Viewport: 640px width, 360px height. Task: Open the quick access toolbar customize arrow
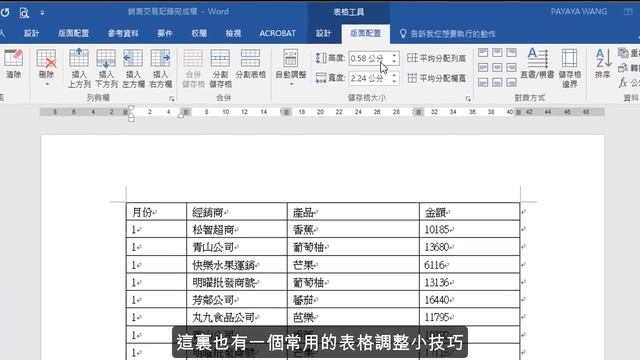click(x=42, y=13)
